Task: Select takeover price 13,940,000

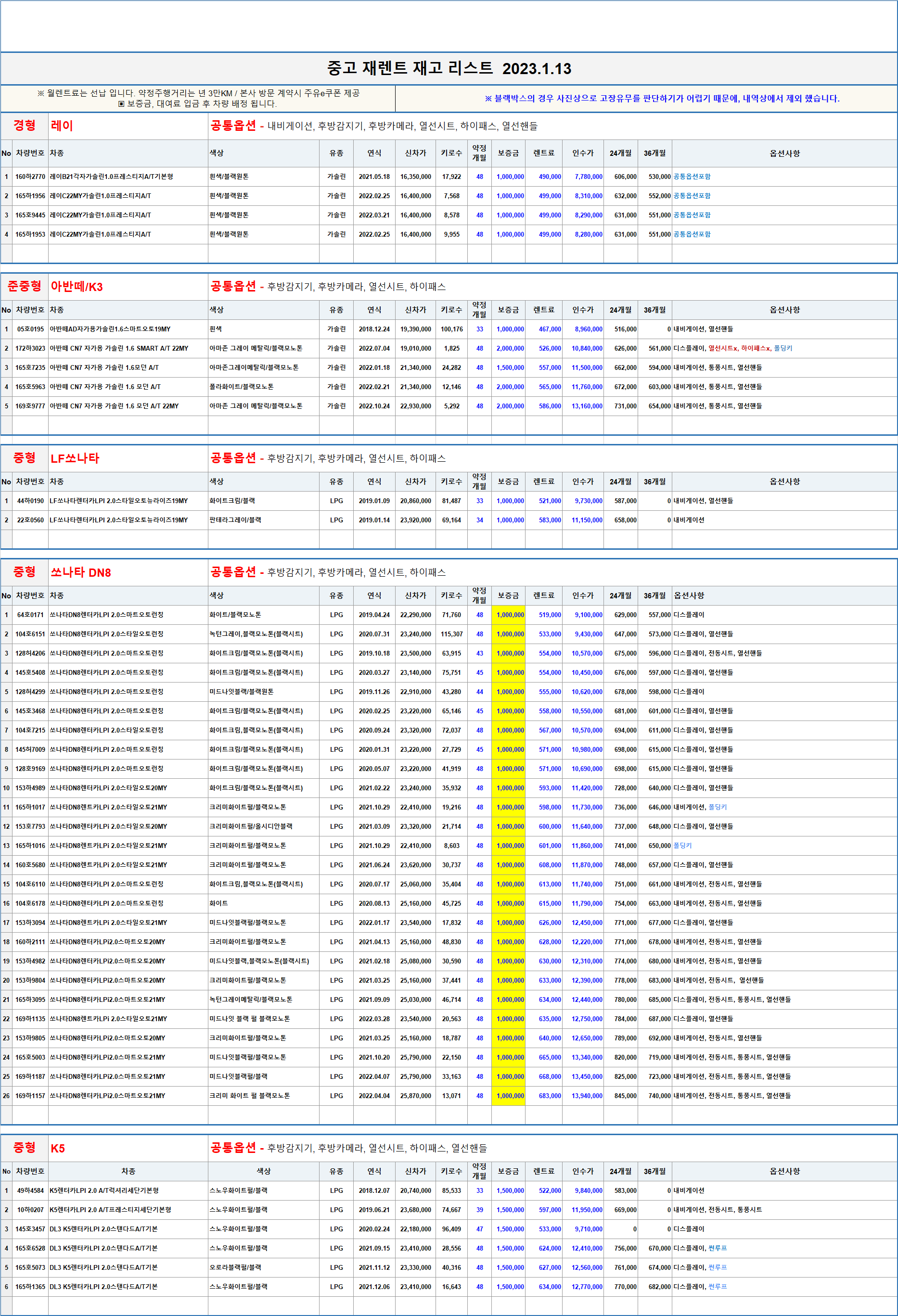Action: (x=586, y=1096)
